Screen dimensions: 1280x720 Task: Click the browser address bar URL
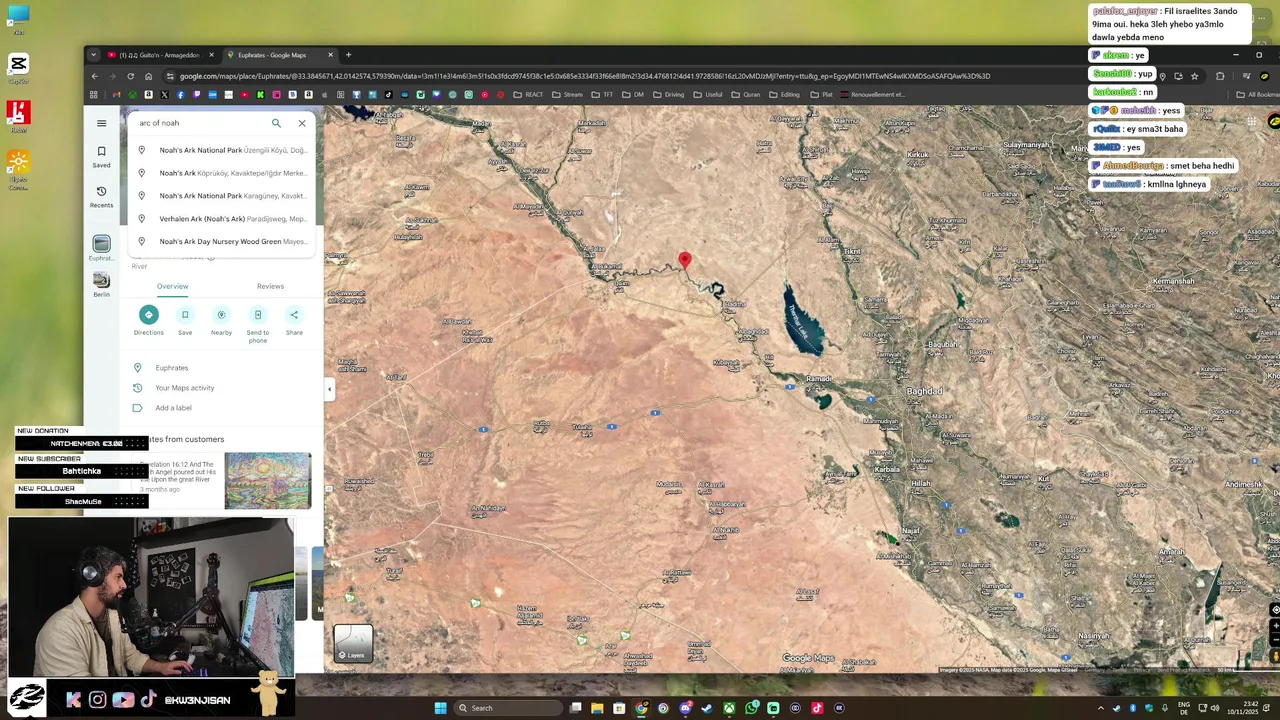(x=584, y=76)
